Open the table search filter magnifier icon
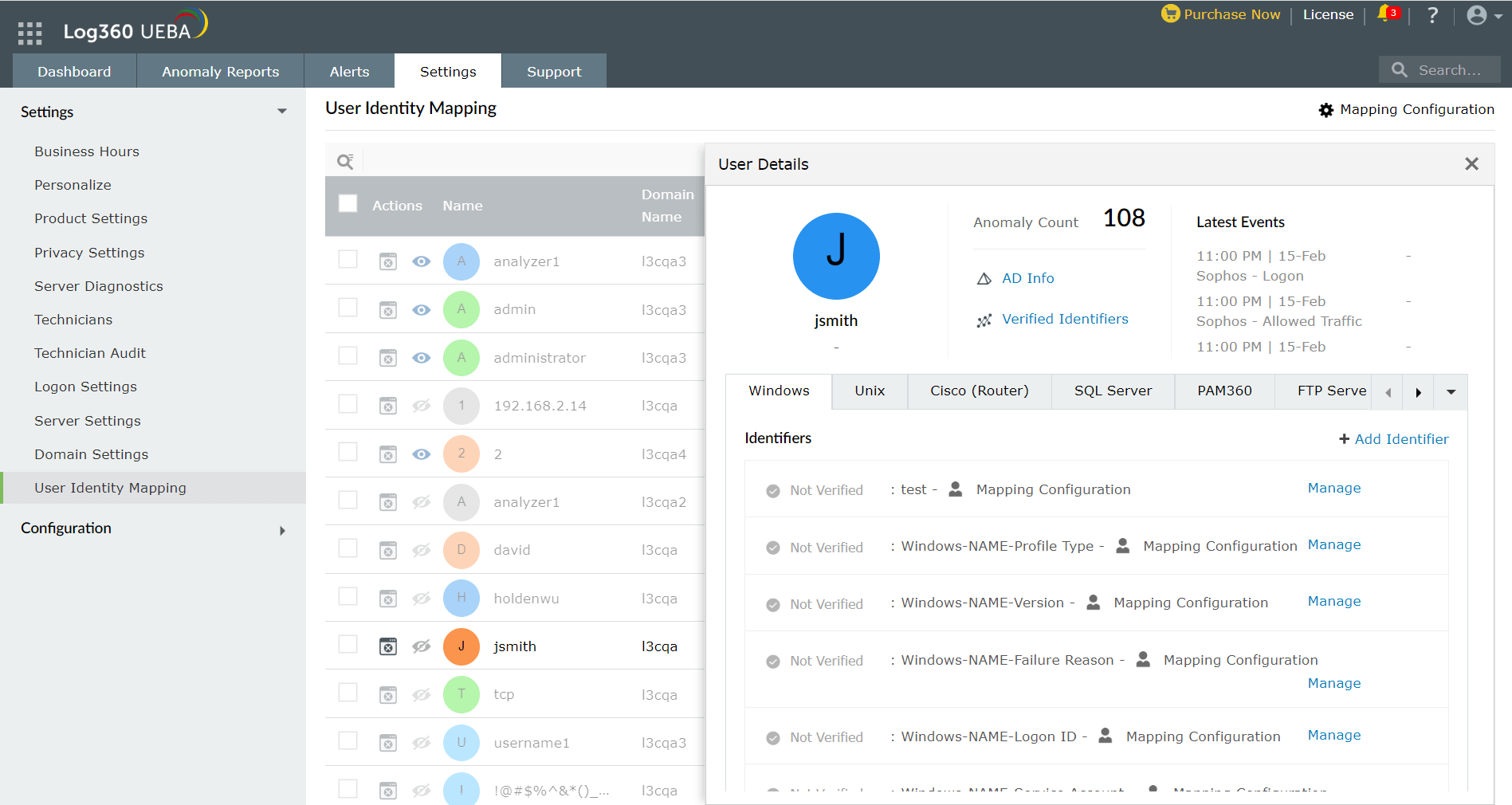Viewport: 1512px width, 805px height. click(x=344, y=160)
